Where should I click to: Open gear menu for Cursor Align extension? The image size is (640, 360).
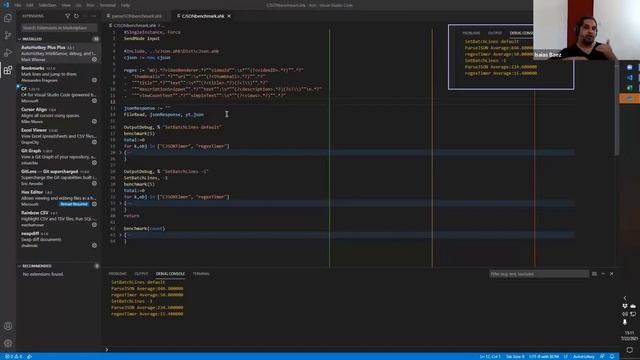pyautogui.click(x=94, y=122)
